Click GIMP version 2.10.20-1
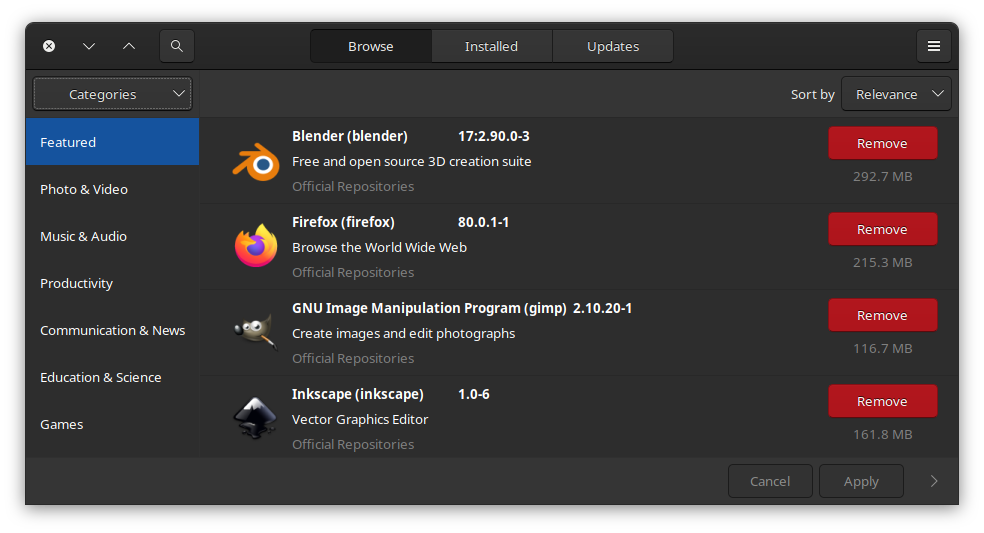This screenshot has width=984, height=533. pyautogui.click(x=602, y=308)
